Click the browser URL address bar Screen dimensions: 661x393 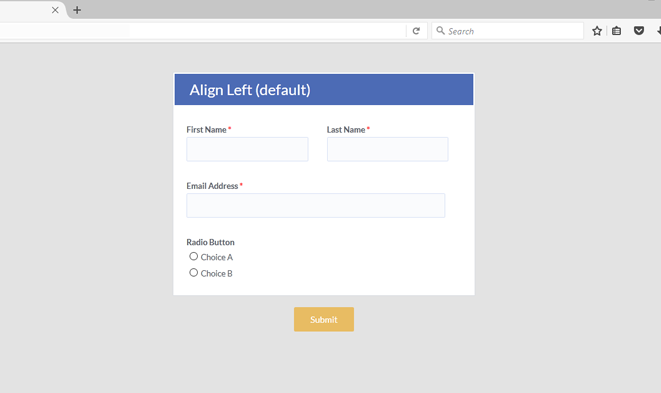[x=202, y=31]
